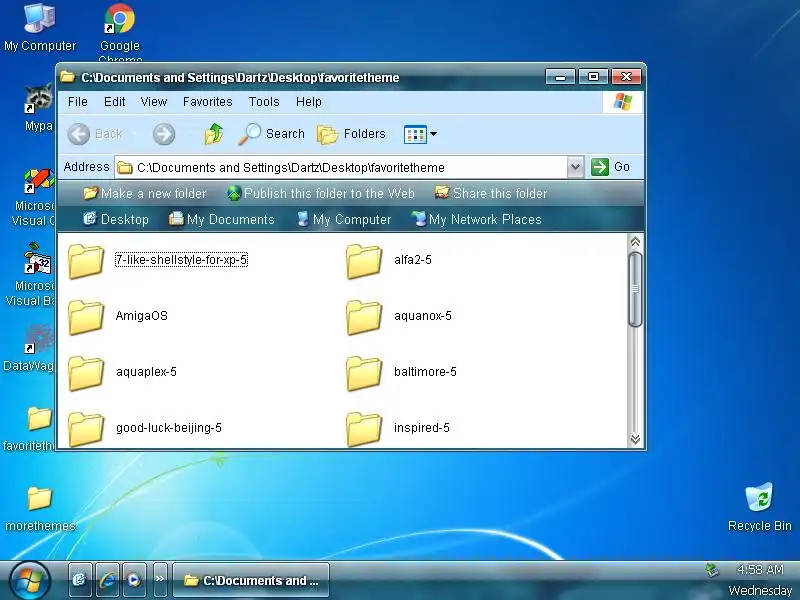Open My Documents from places bar
This screenshot has width=800, height=600.
click(x=222, y=219)
